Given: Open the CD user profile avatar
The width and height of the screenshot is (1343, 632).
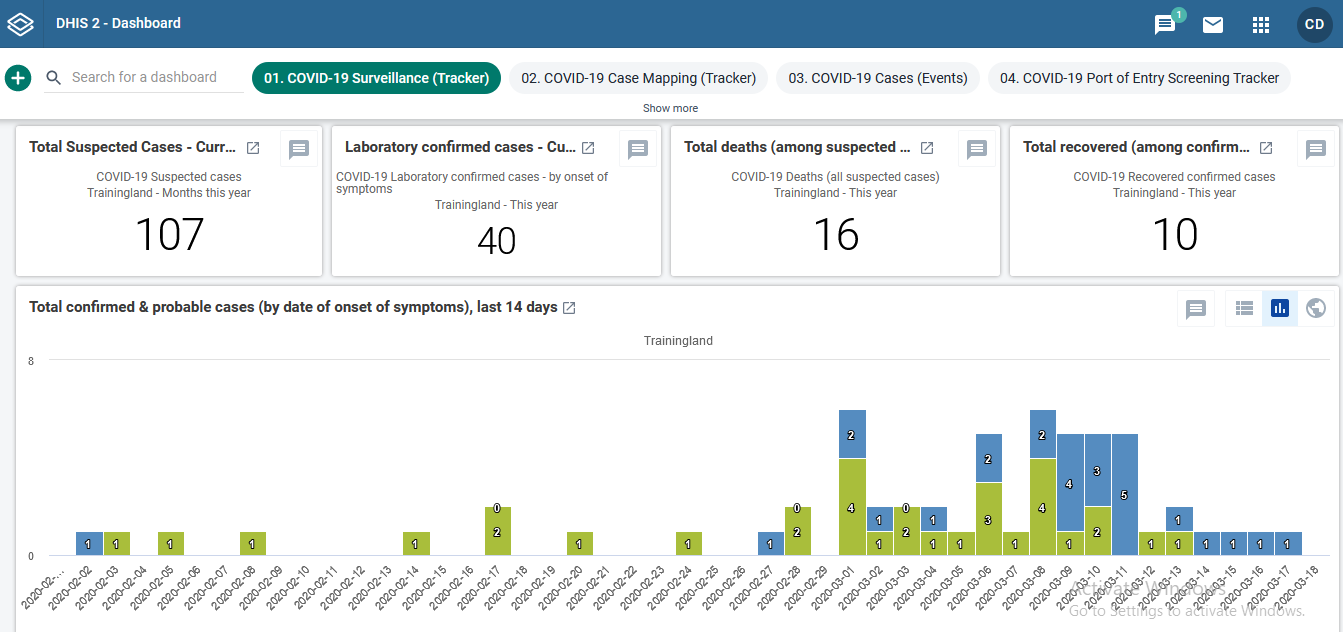Looking at the screenshot, I should coord(1315,24).
